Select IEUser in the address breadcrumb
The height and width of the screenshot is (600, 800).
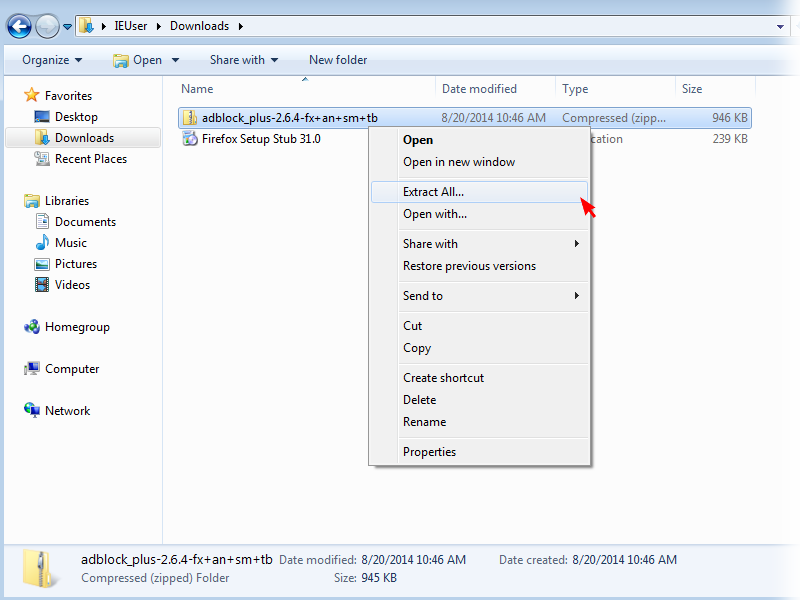pos(131,26)
